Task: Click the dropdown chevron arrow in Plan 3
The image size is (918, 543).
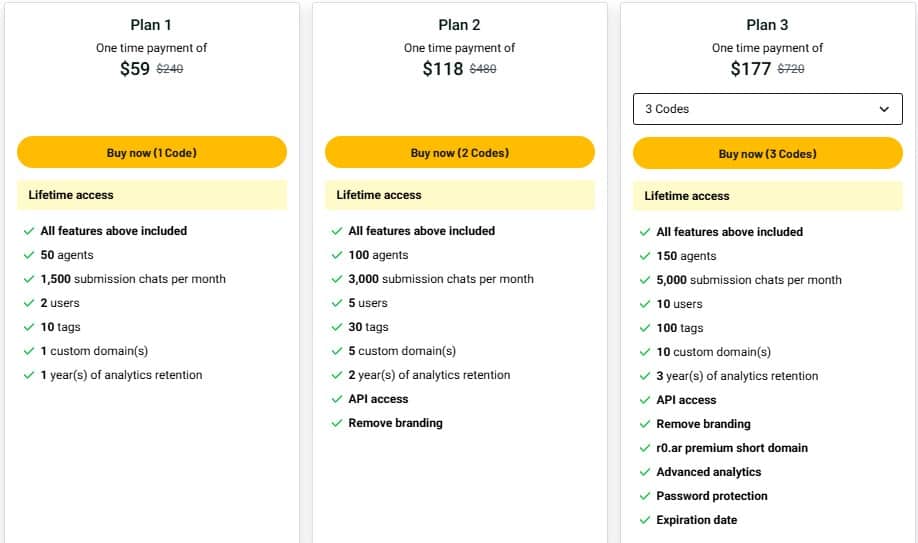Action: click(884, 109)
